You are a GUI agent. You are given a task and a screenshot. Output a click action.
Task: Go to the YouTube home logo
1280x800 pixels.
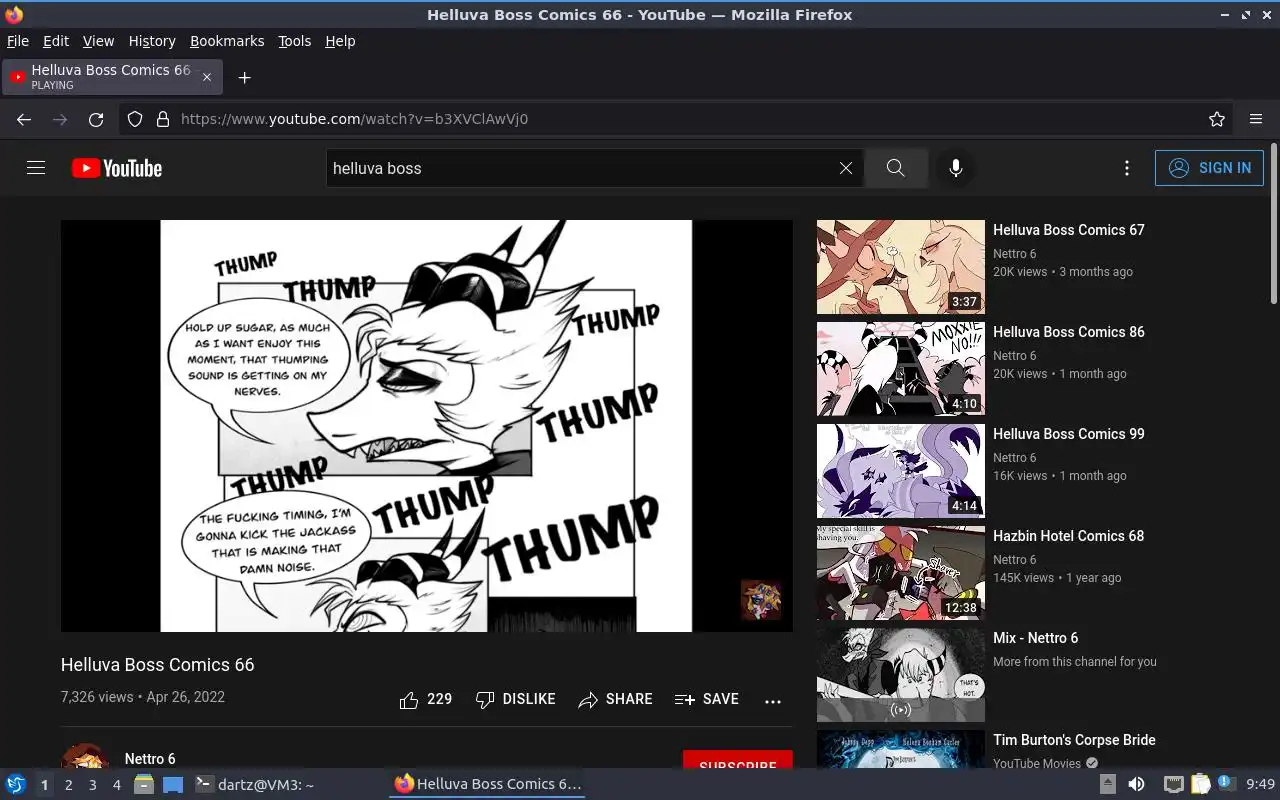(x=117, y=168)
